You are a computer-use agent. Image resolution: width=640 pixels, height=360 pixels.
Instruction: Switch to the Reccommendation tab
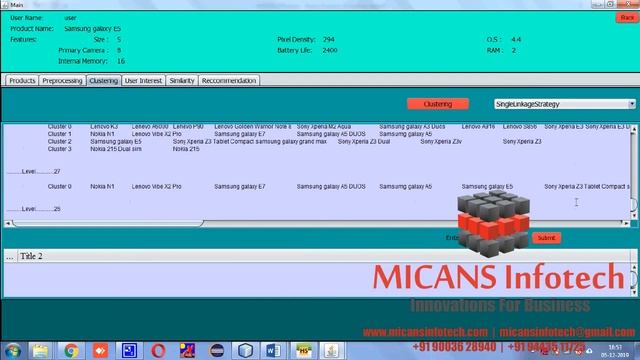(x=229, y=81)
